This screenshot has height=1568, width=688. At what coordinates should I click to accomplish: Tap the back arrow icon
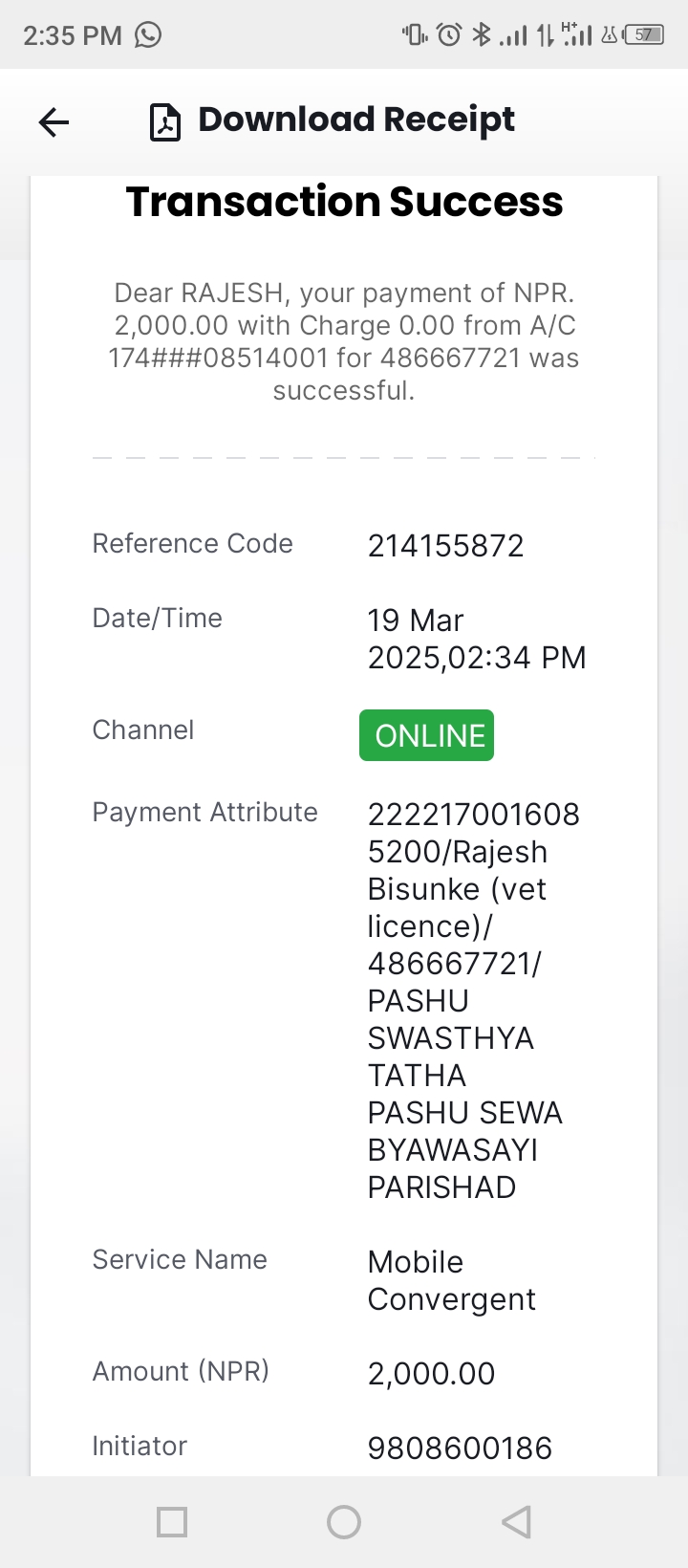[x=54, y=121]
